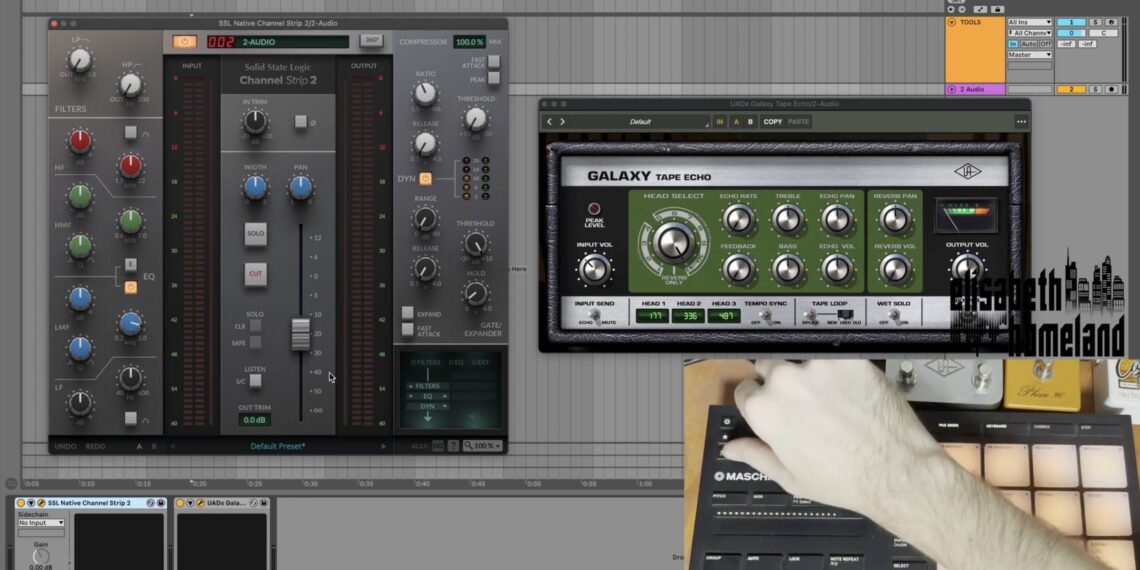1140x570 pixels.
Task: Toggle the DYN power icon
Action: pos(425,179)
